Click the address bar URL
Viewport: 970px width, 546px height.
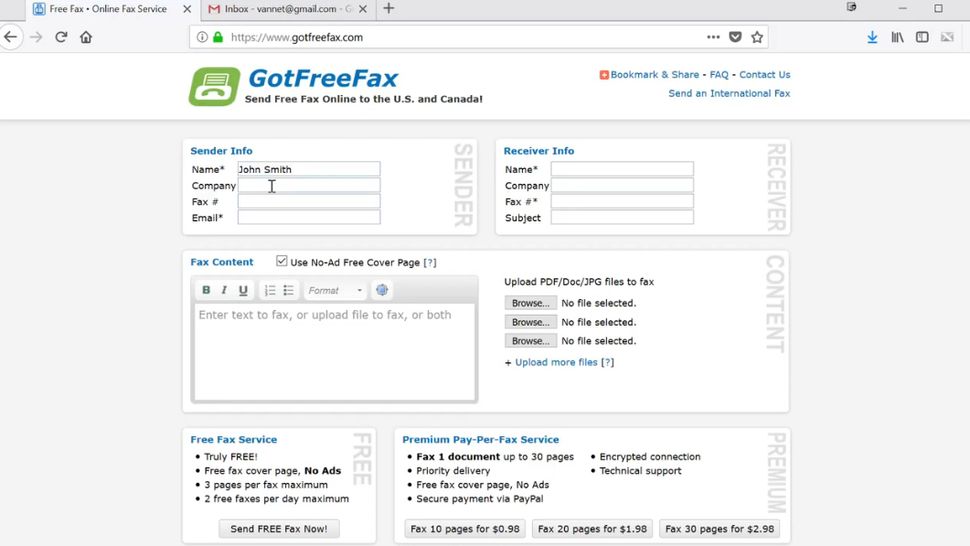pyautogui.click(x=297, y=37)
